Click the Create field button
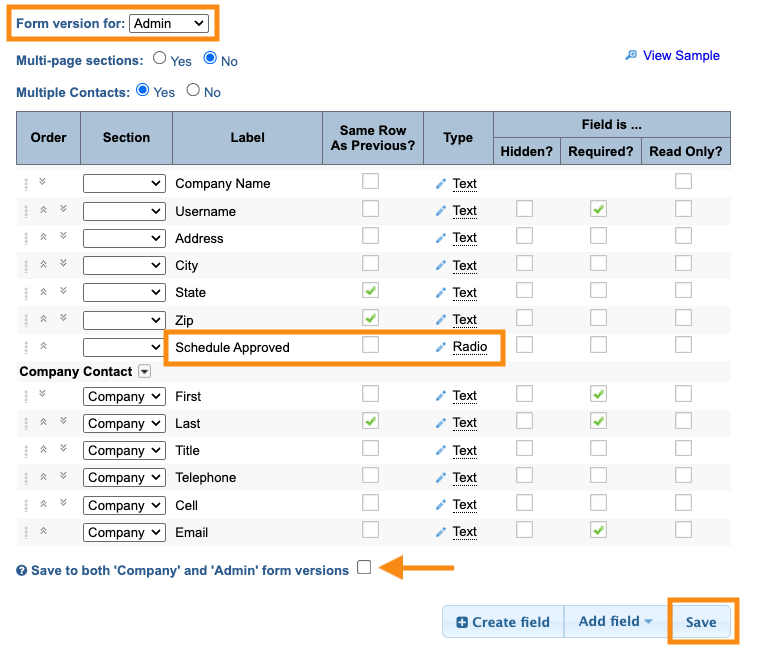 (x=503, y=621)
